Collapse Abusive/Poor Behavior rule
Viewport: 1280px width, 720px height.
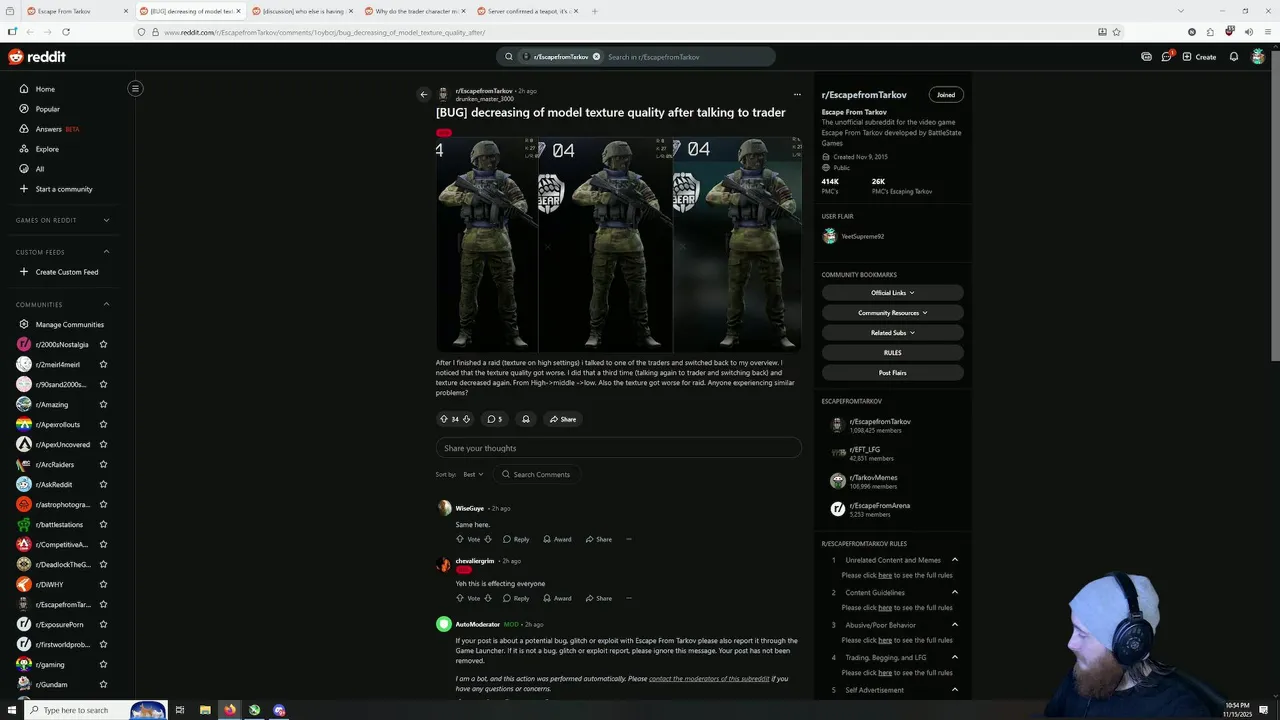pyautogui.click(x=954, y=625)
